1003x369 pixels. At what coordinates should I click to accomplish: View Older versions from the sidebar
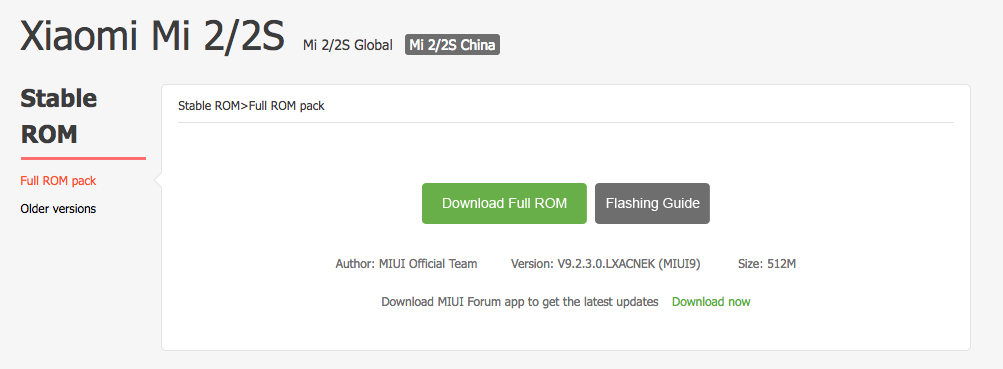pos(58,208)
